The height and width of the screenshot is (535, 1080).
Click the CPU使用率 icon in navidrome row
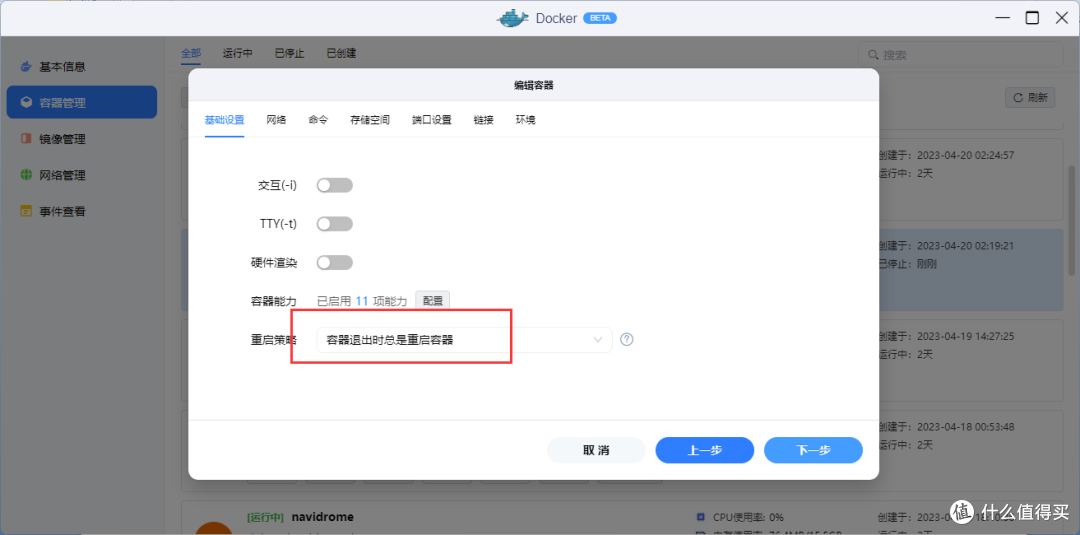click(701, 516)
